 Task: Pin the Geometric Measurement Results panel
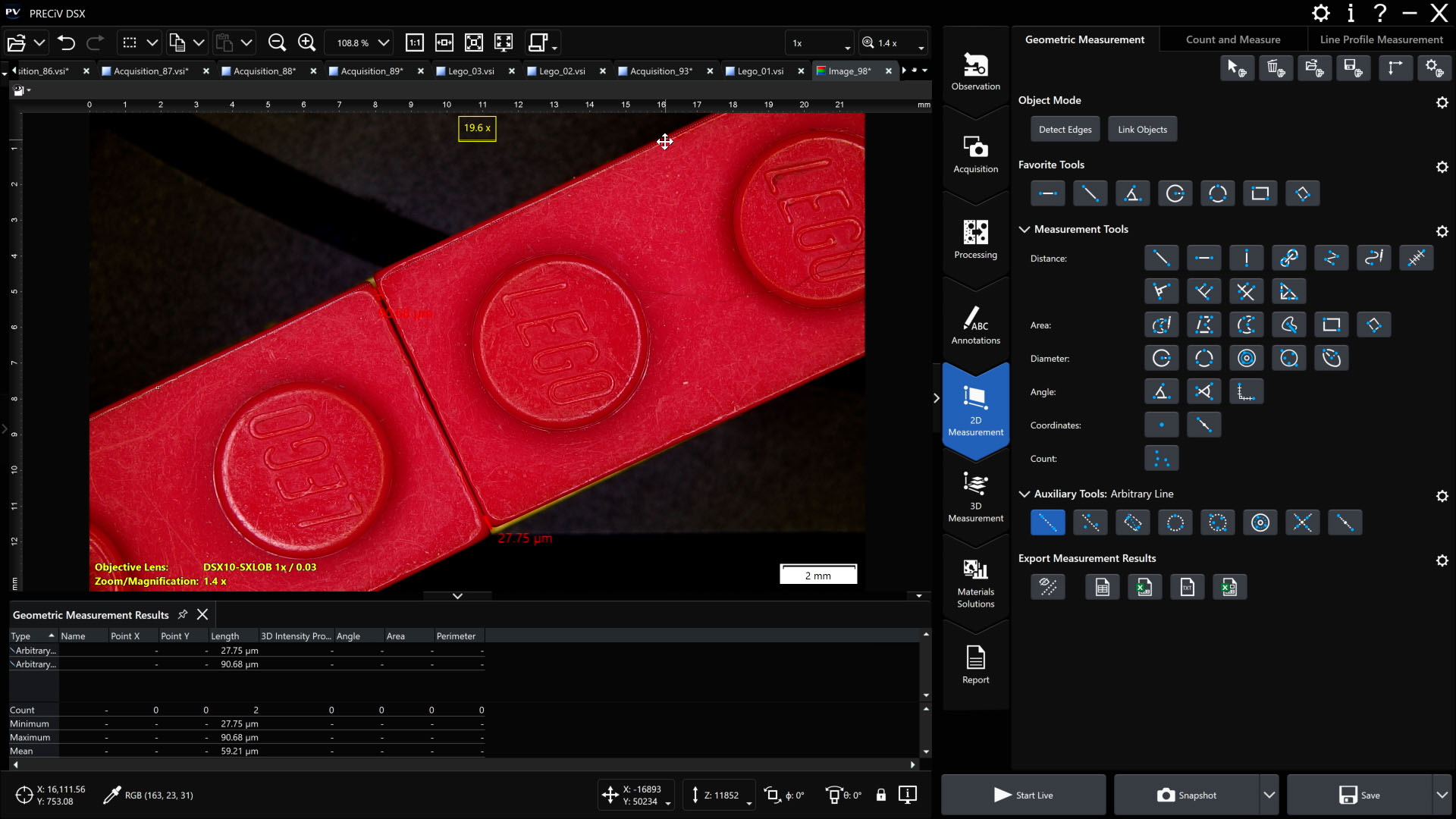point(182,614)
